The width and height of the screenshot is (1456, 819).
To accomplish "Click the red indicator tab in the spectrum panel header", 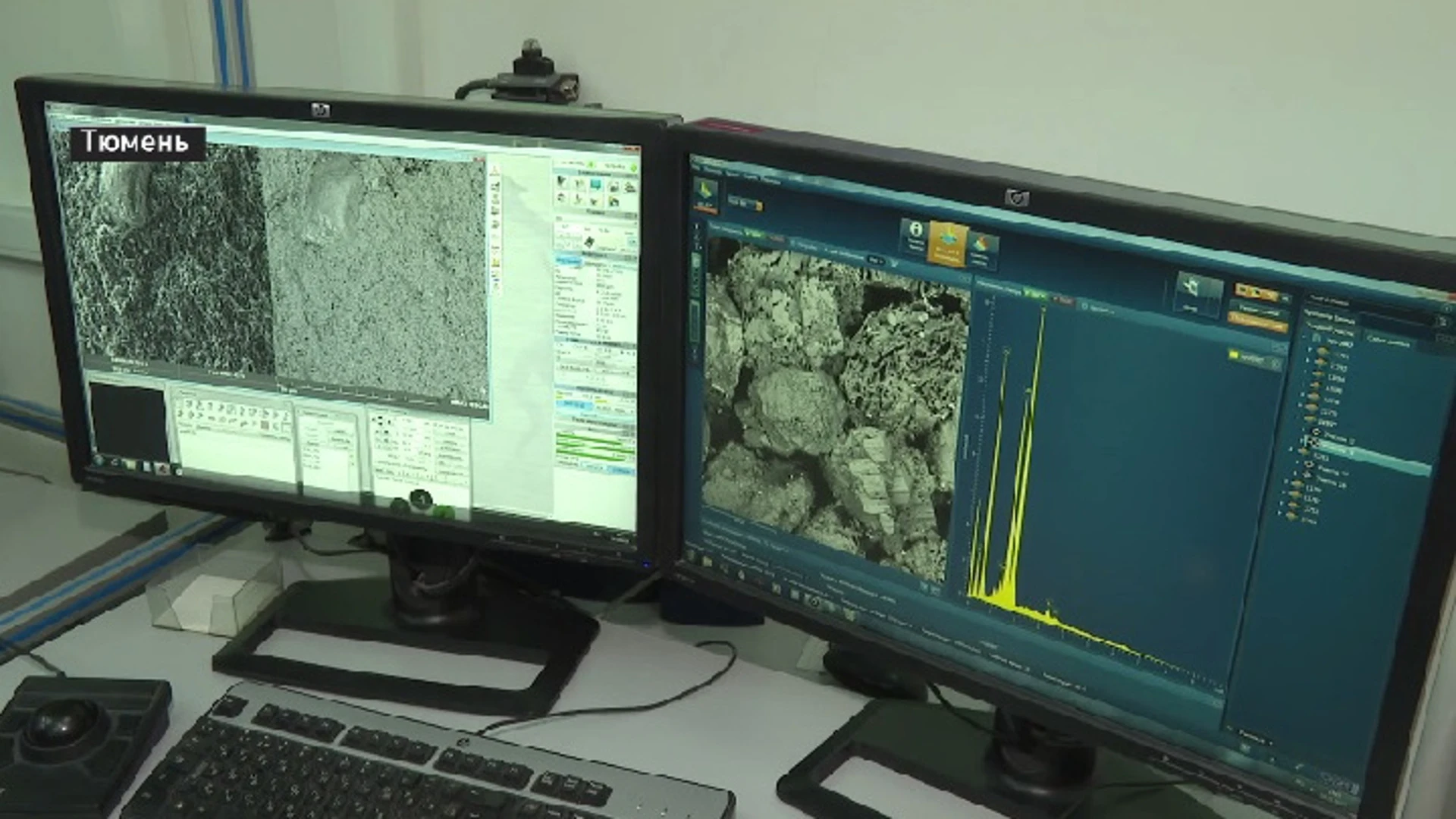I will 1063,300.
